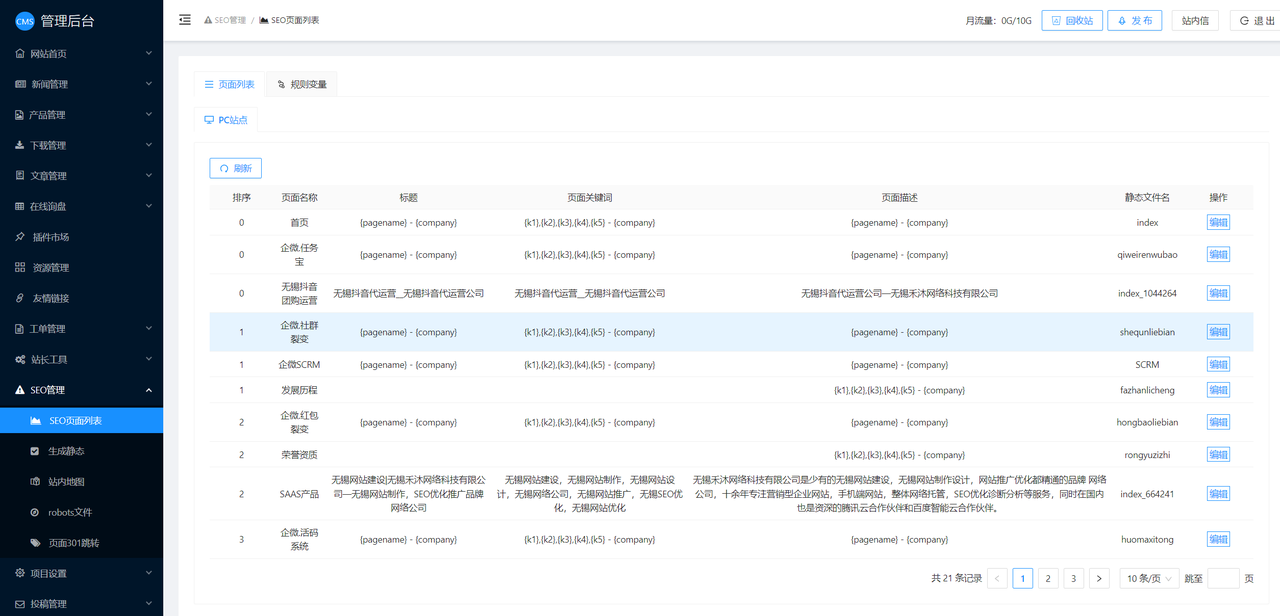The height and width of the screenshot is (616, 1280).
Task: Click 编辑 for the SAAS产品 row
Action: (x=1218, y=494)
